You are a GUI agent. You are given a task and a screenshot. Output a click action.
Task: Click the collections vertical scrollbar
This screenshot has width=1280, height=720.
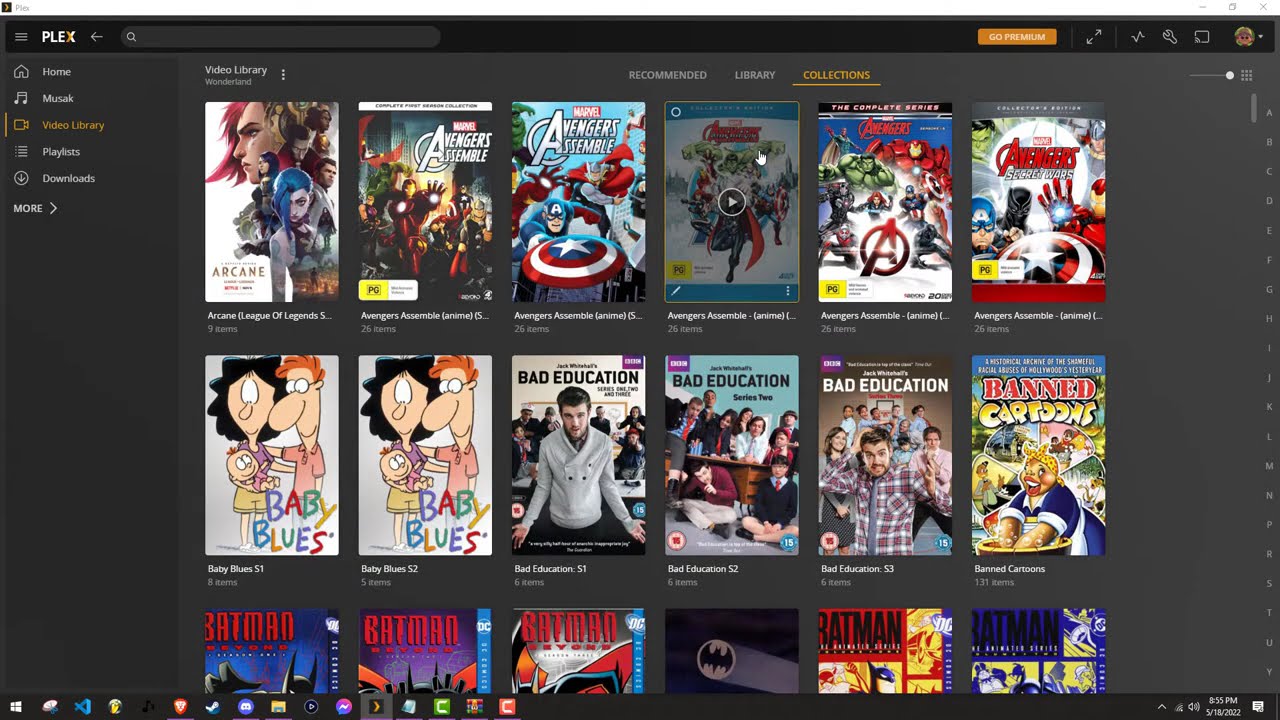(x=1254, y=108)
